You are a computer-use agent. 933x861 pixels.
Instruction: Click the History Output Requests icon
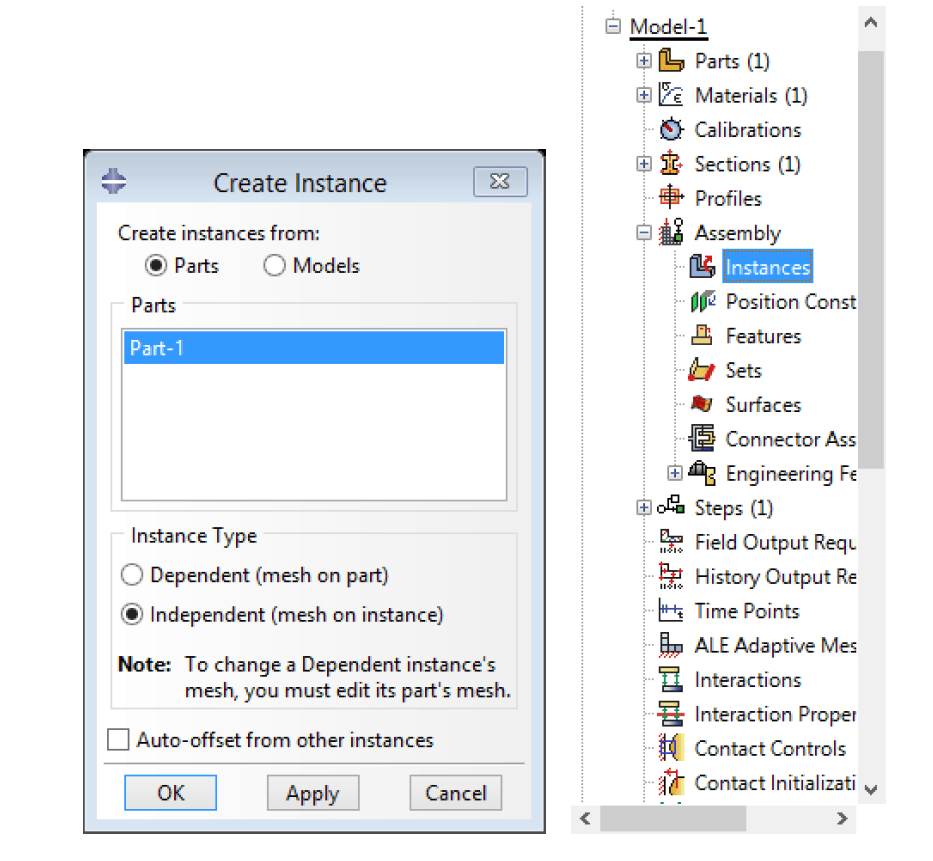pos(671,575)
